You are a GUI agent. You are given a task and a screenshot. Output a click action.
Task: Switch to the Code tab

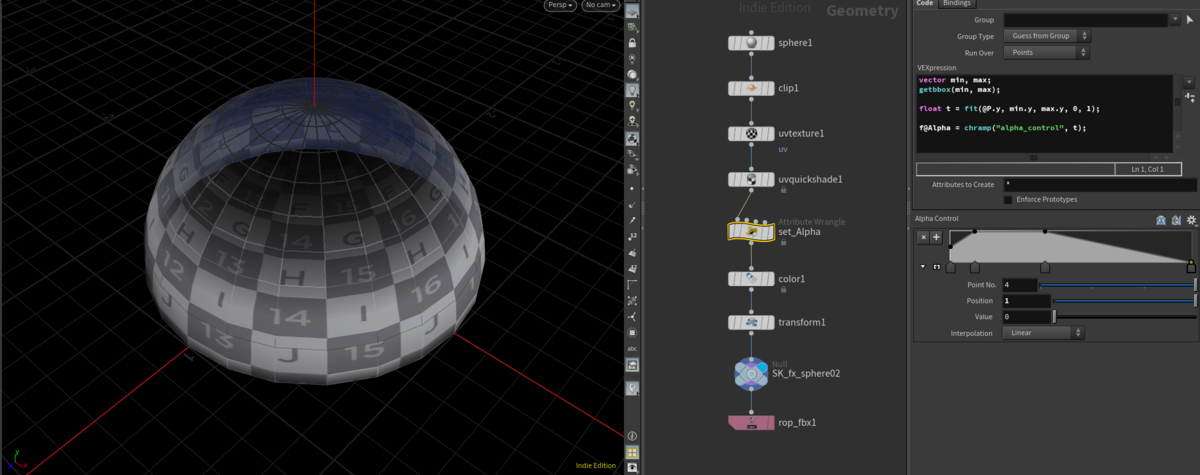924,4
